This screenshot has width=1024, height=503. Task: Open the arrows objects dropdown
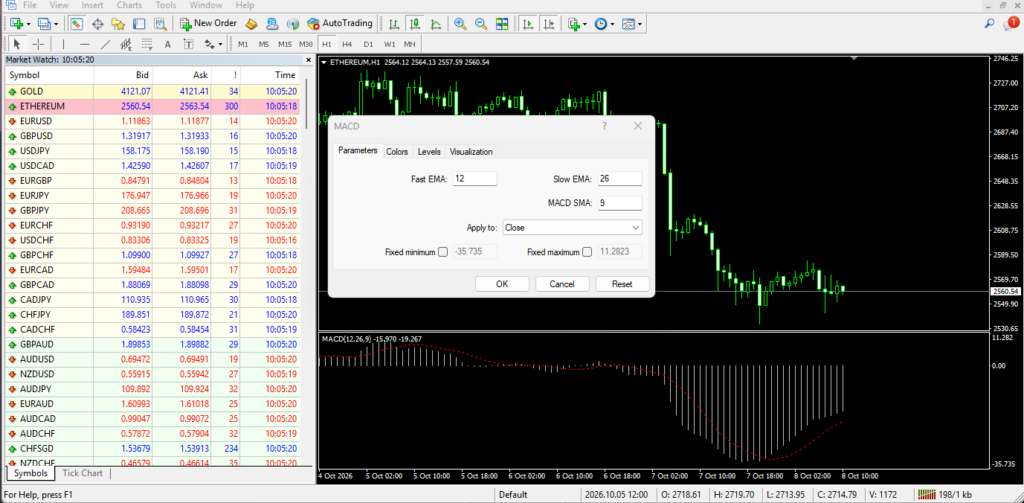[x=213, y=44]
